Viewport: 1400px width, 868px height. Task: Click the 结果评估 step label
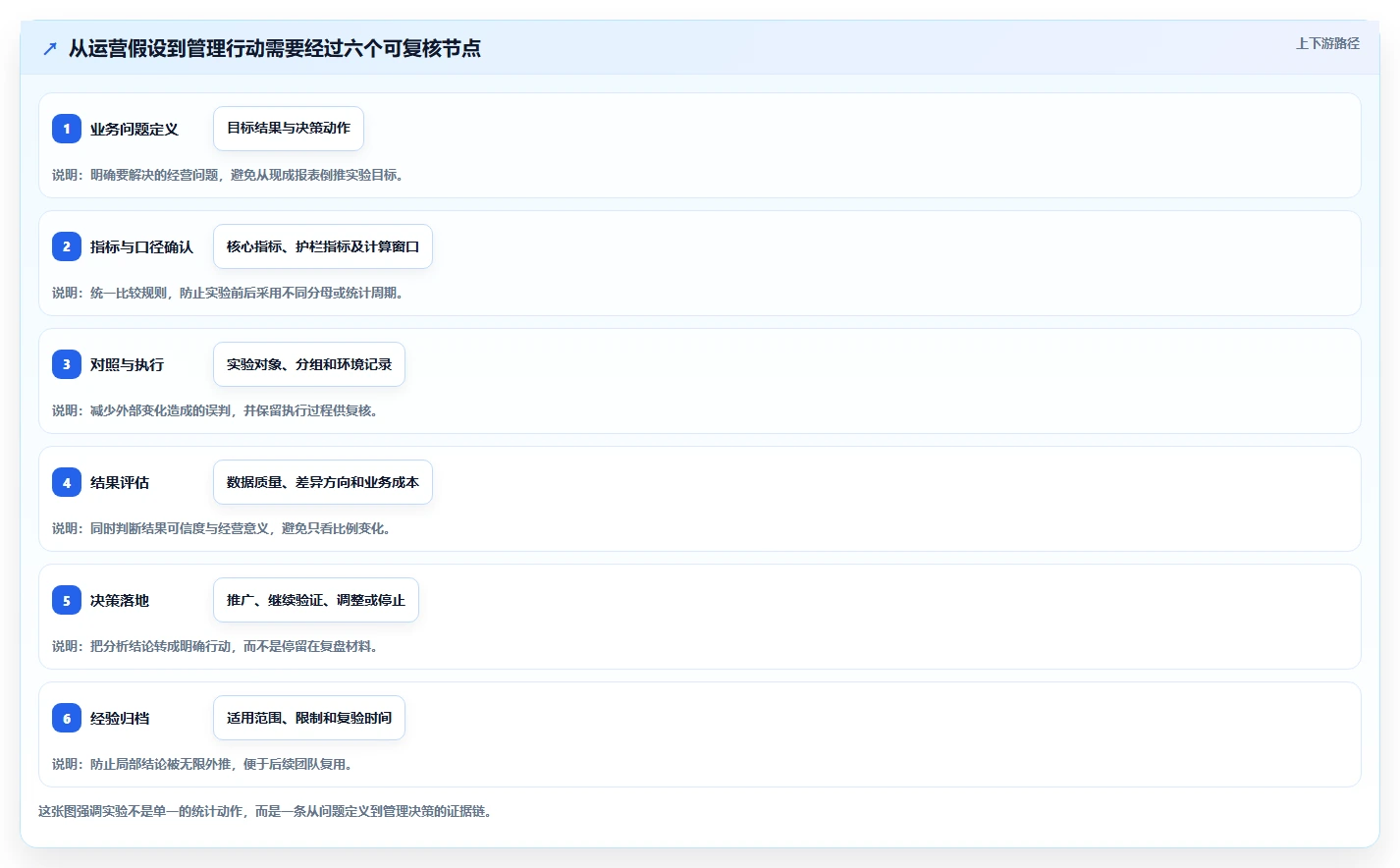tap(120, 482)
